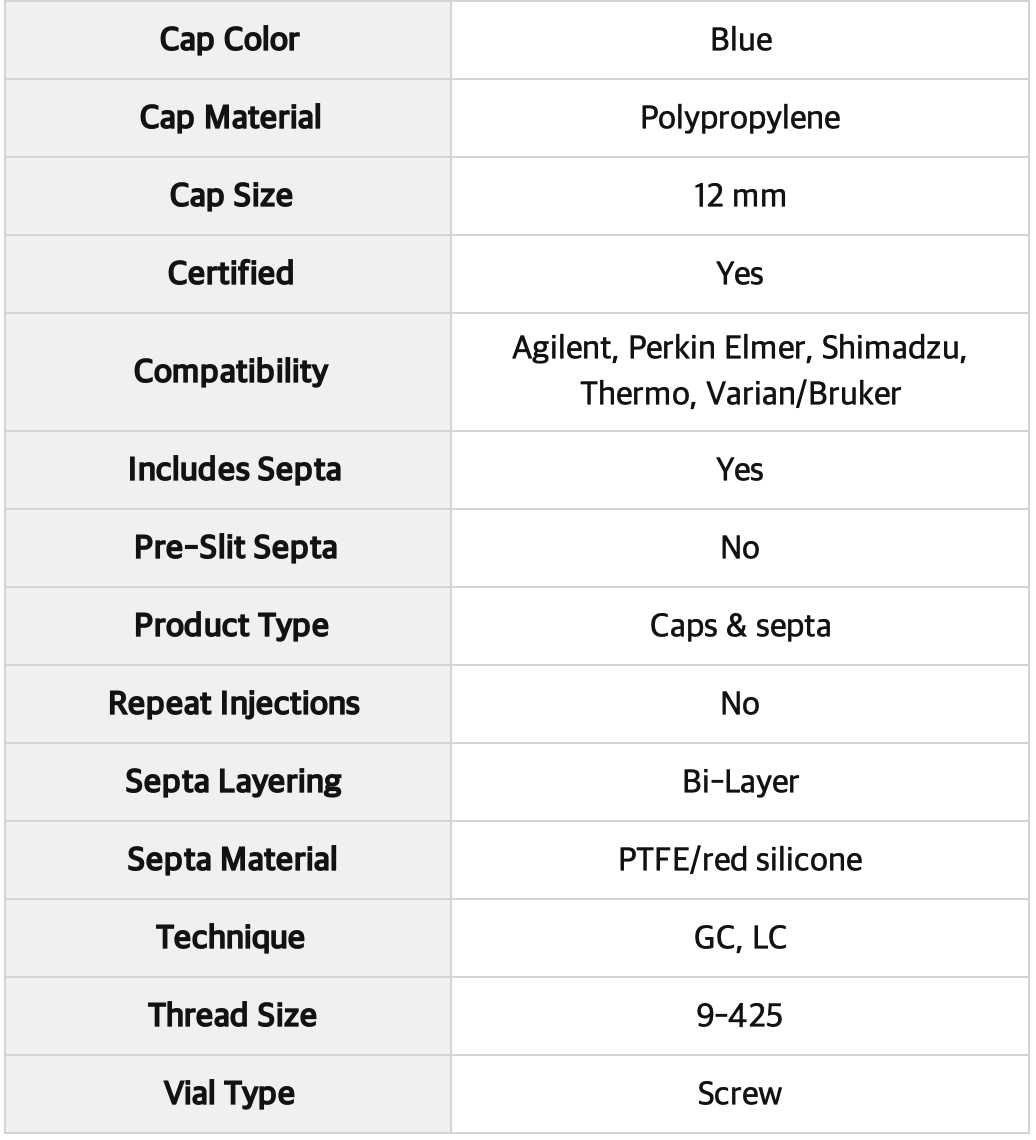The height and width of the screenshot is (1140, 1036).
Task: Select the Screw vial type value
Action: [x=740, y=1093]
